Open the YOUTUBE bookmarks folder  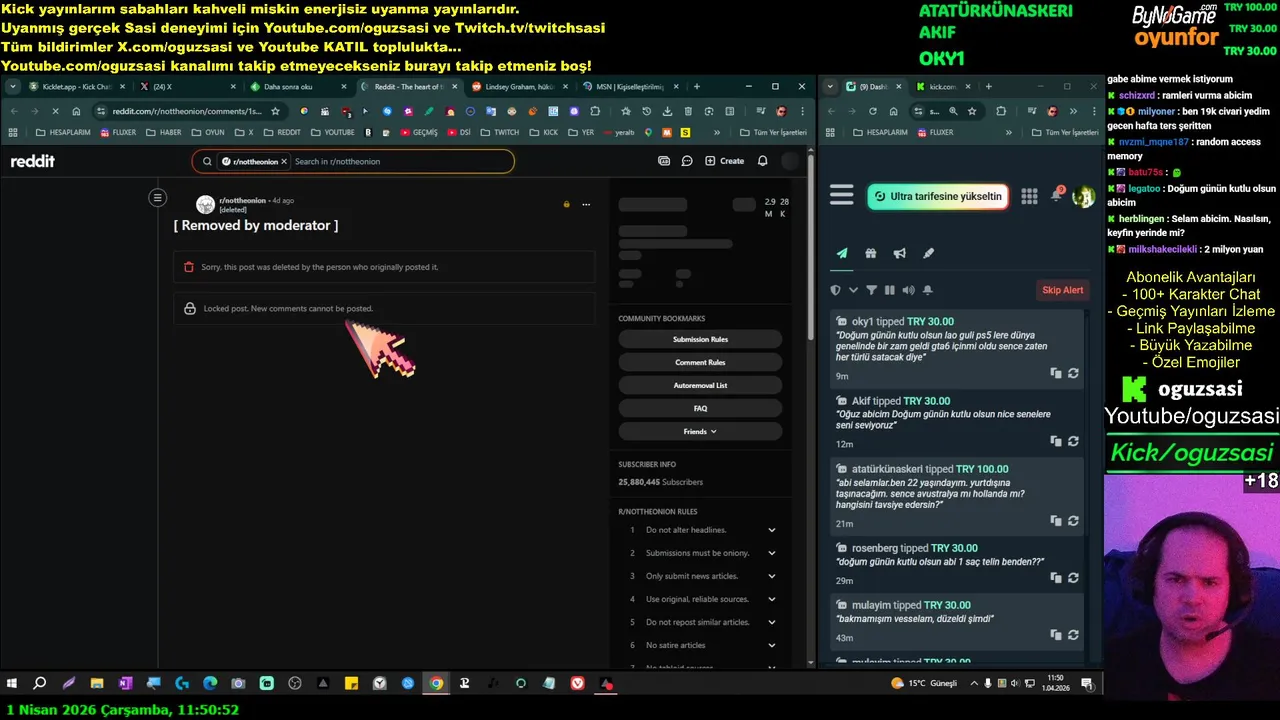(x=333, y=132)
